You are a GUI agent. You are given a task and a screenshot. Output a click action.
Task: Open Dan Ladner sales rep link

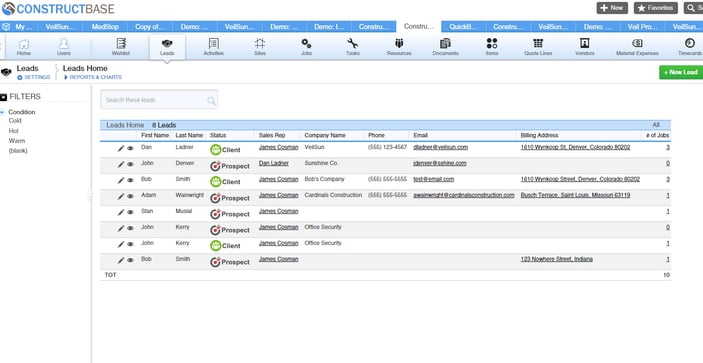(x=274, y=163)
